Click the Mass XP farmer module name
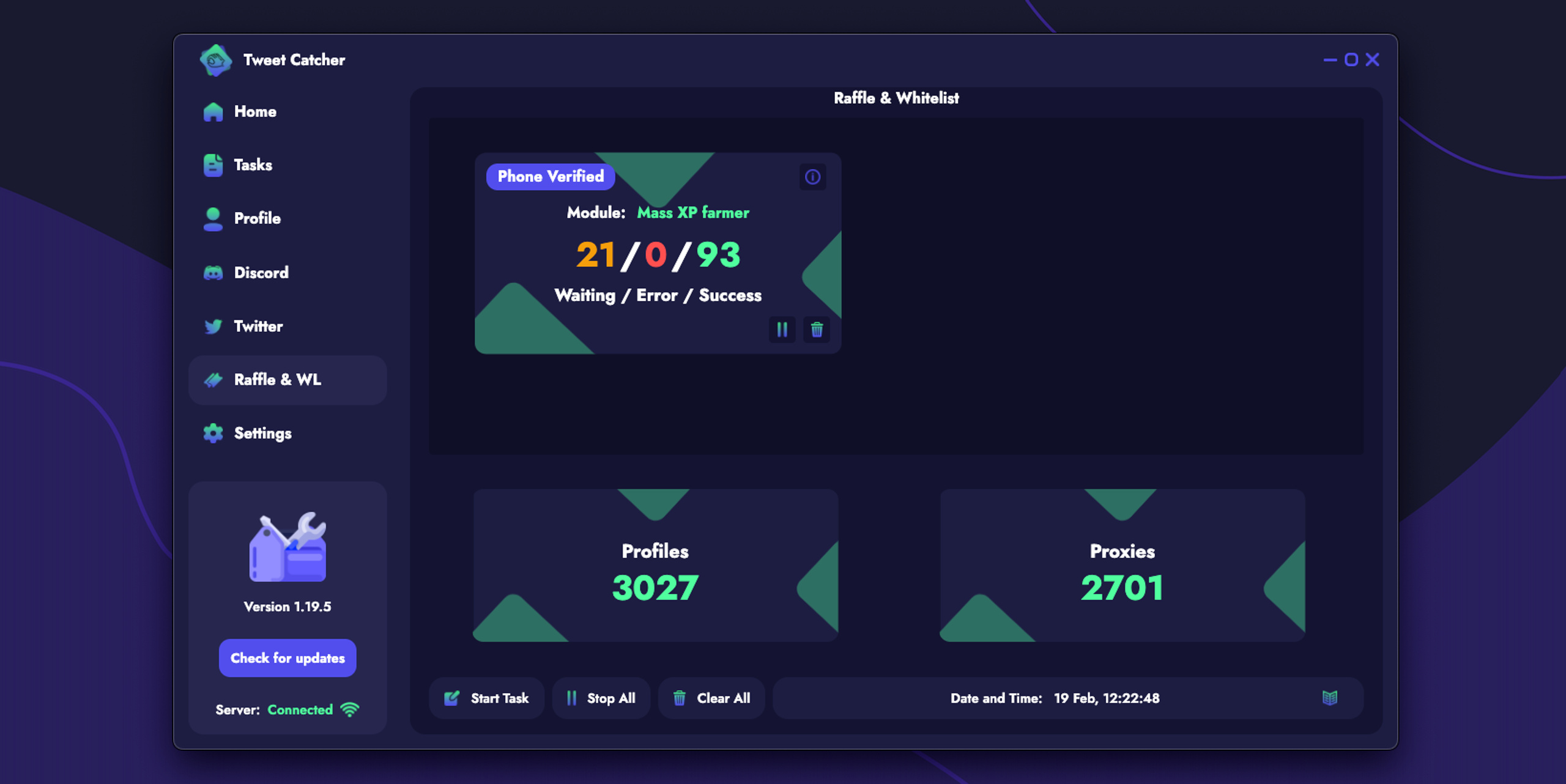This screenshot has width=1566, height=784. pos(693,213)
